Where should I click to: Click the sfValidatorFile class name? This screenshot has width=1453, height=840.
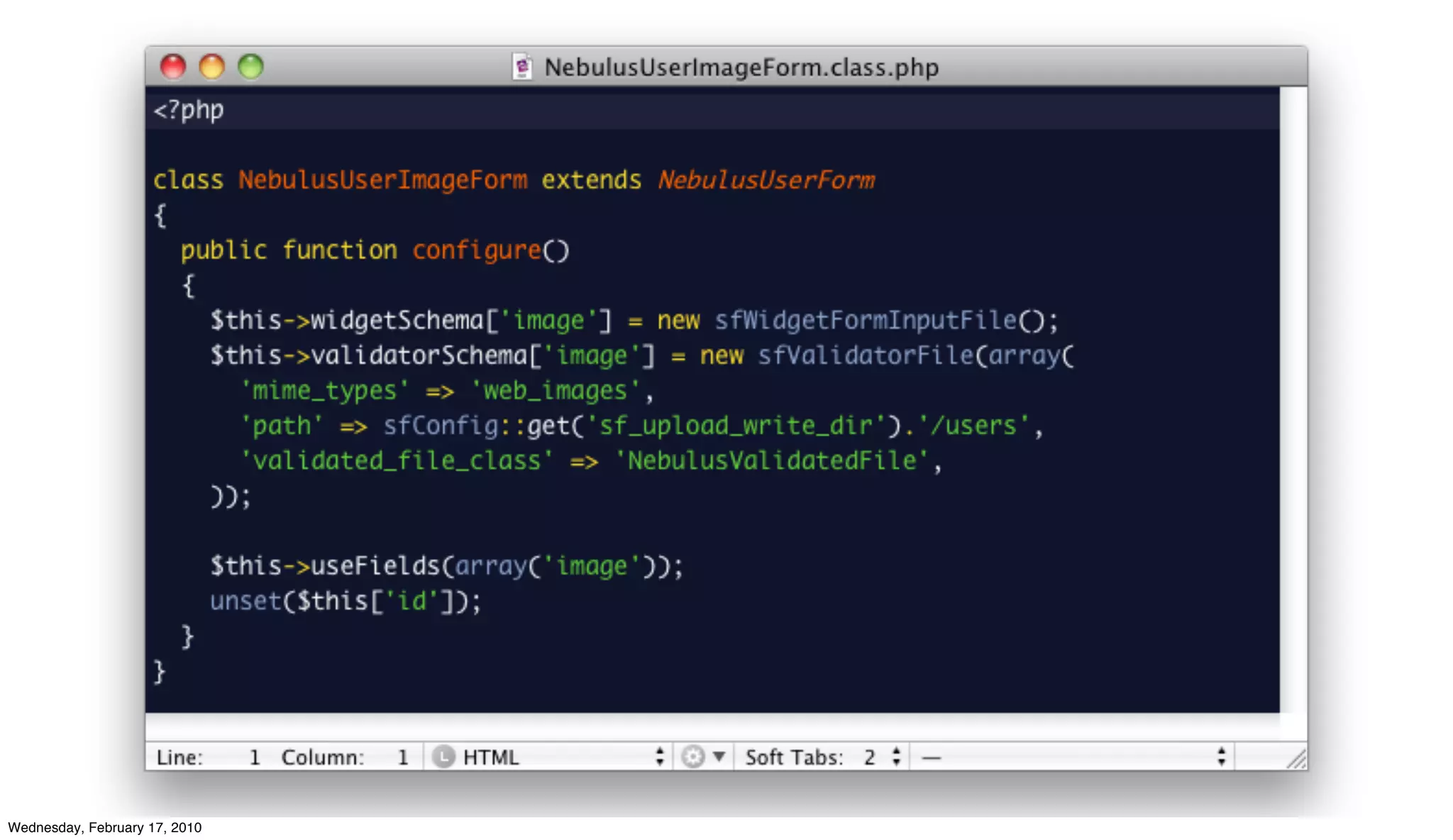tap(866, 355)
